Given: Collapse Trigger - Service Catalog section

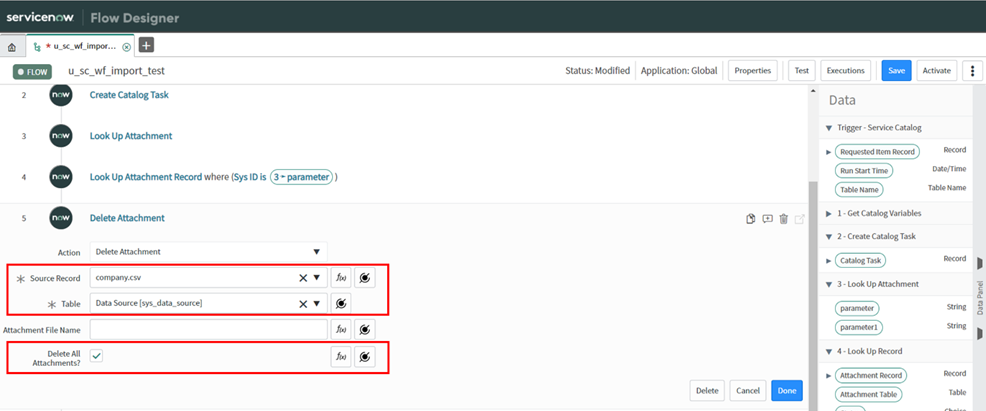Looking at the screenshot, I should tap(829, 128).
